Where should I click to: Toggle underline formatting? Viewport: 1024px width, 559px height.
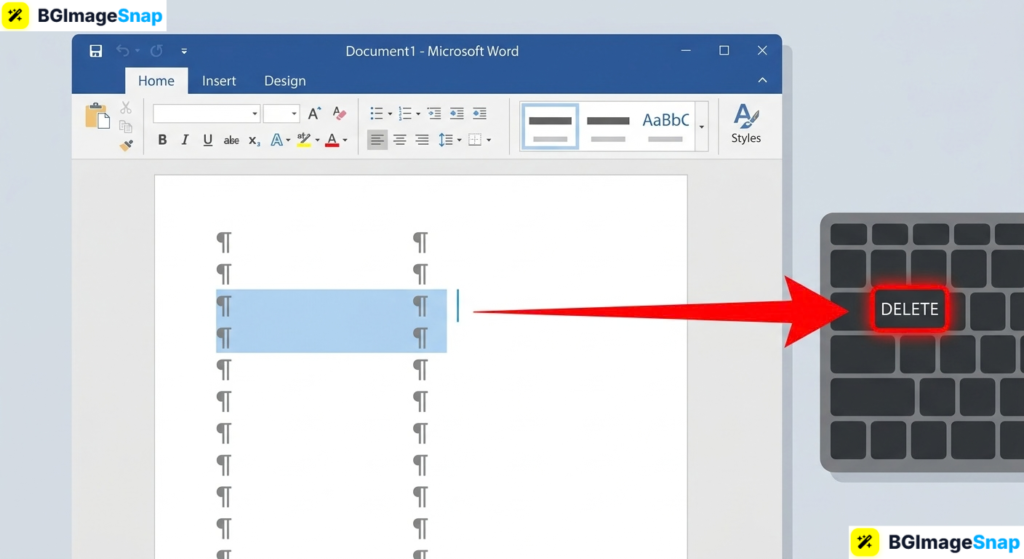(208, 140)
